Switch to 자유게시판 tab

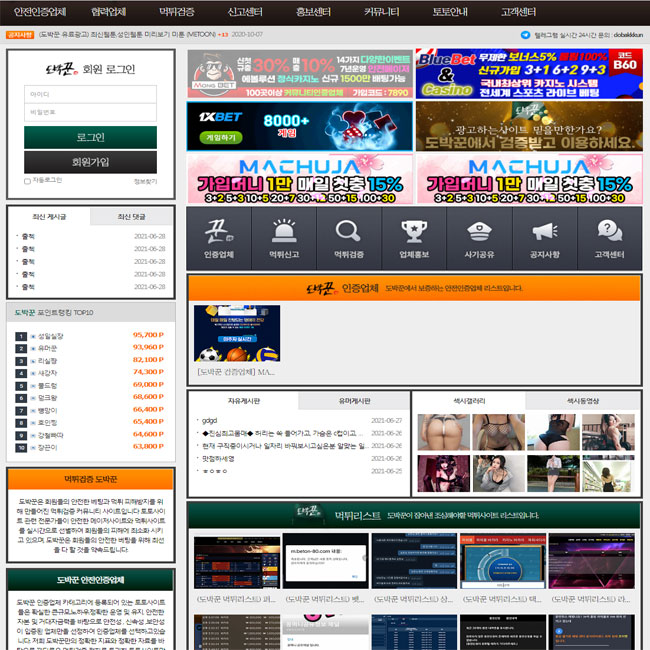tap(244, 401)
